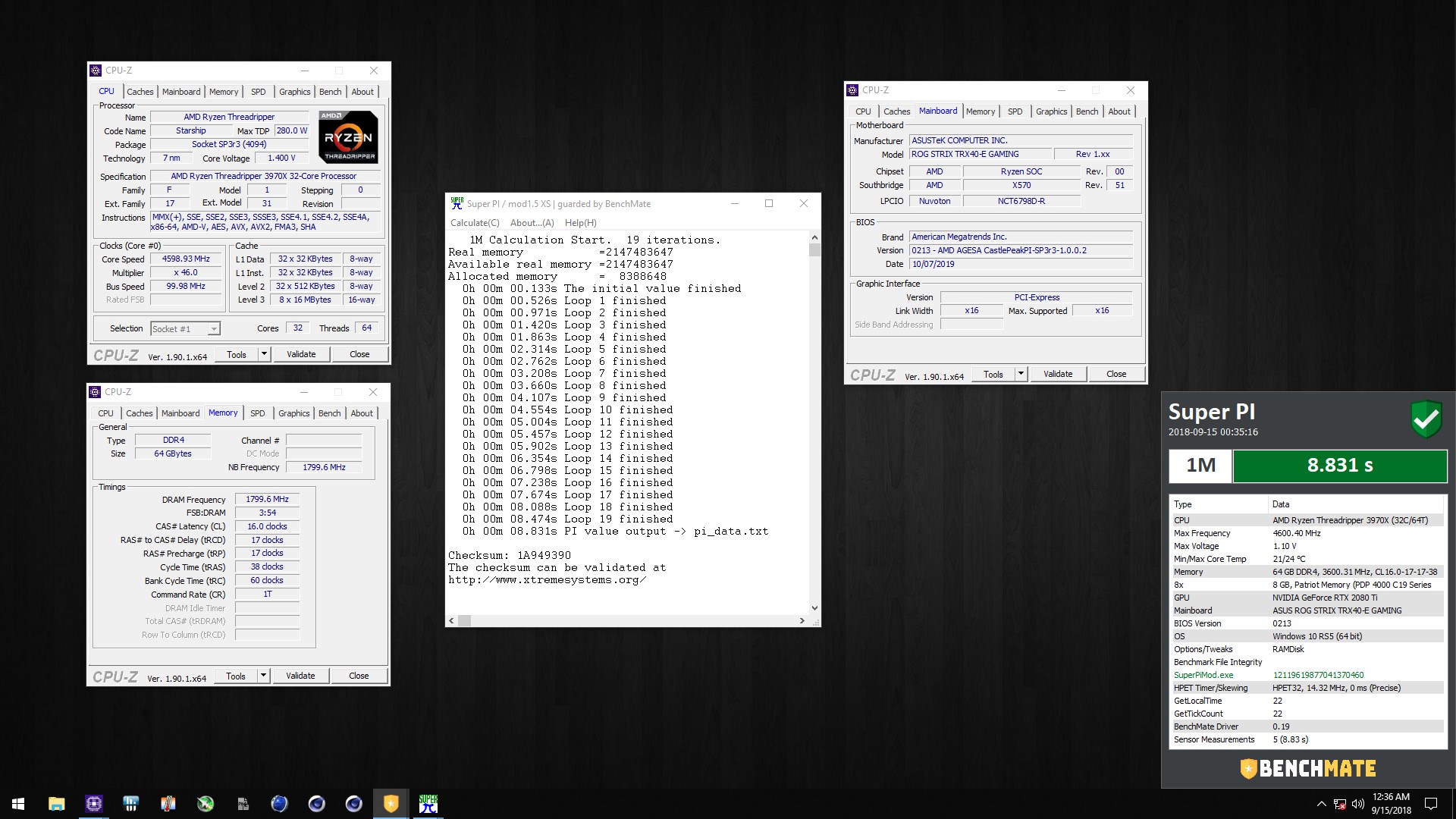Click the Super PI vertical scrollbar down arrow
This screenshot has height=819, width=1456.
(x=814, y=607)
